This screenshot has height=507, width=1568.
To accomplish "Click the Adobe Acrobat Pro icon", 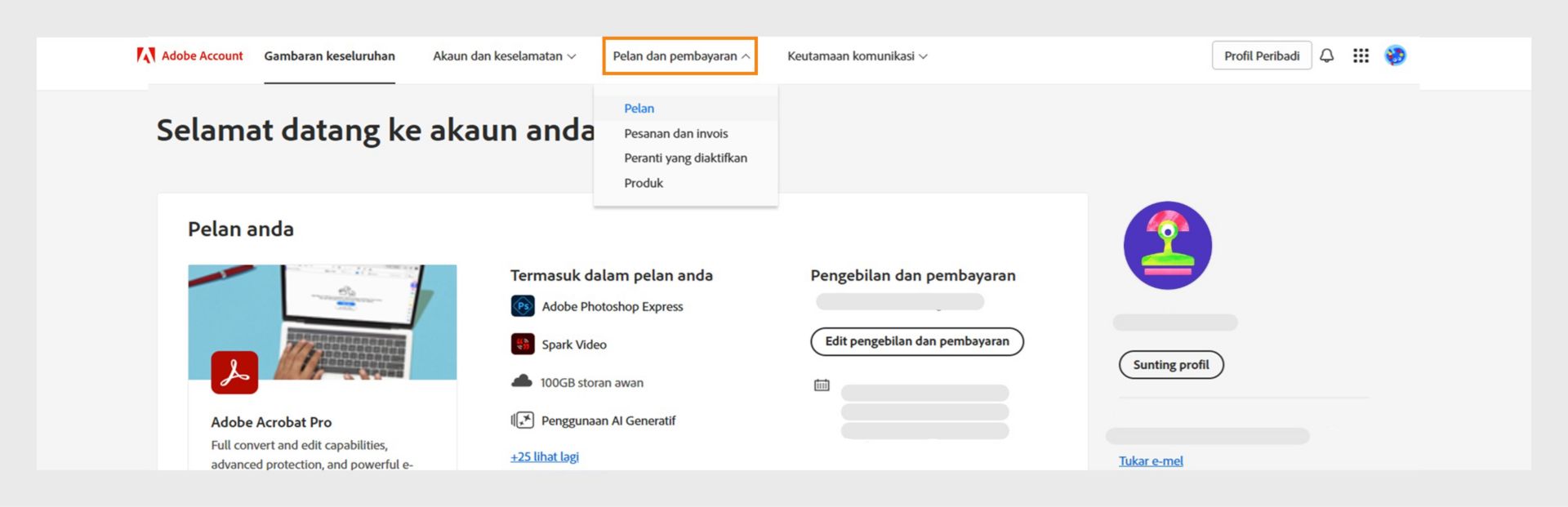I will (x=234, y=372).
